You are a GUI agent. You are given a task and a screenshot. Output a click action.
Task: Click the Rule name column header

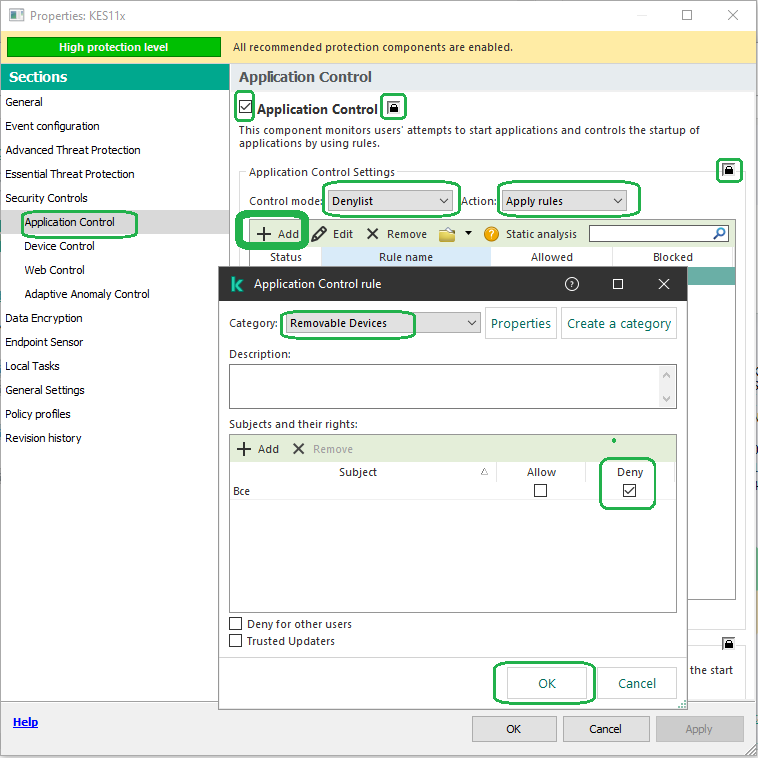pyautogui.click(x=406, y=257)
